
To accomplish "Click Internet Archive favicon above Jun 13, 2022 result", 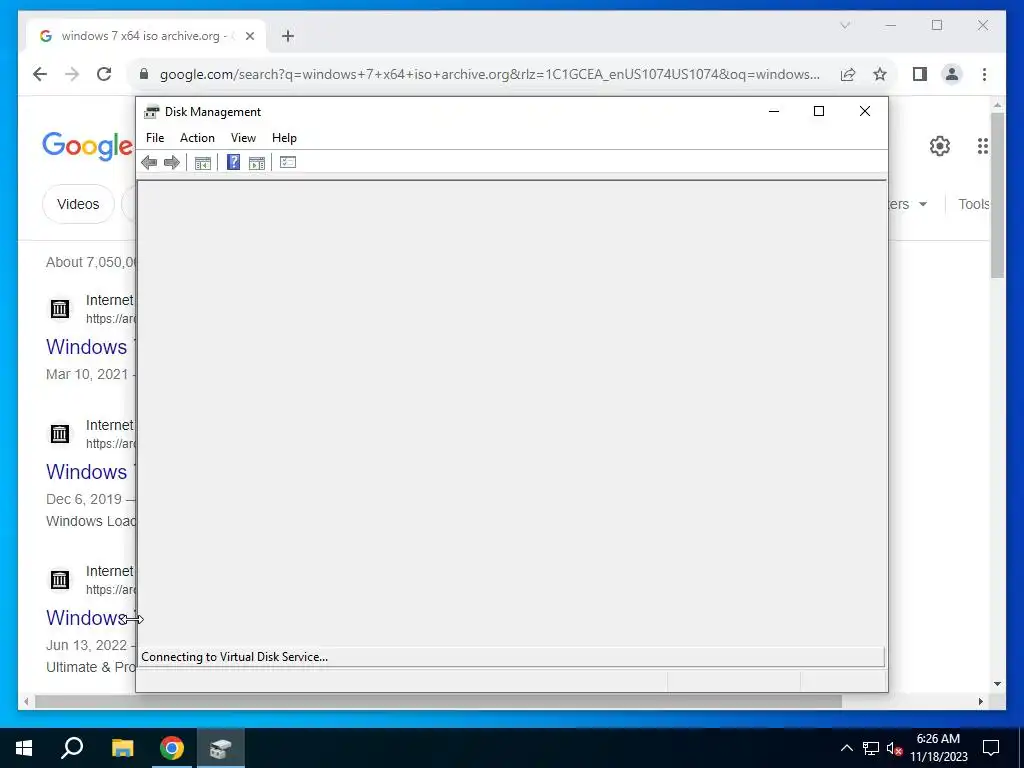I will tap(60, 580).
